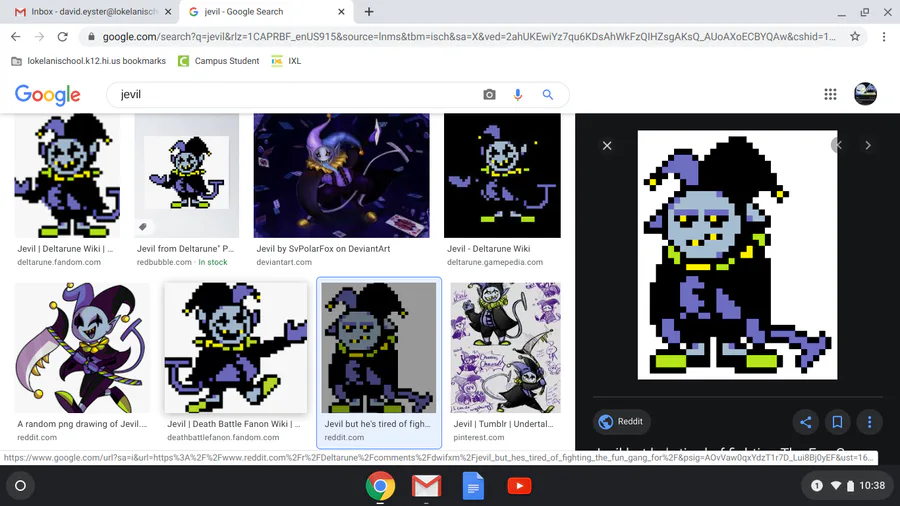Viewport: 900px width, 506px height.
Task: Click the pinterest.com source text
Action: click(x=479, y=437)
